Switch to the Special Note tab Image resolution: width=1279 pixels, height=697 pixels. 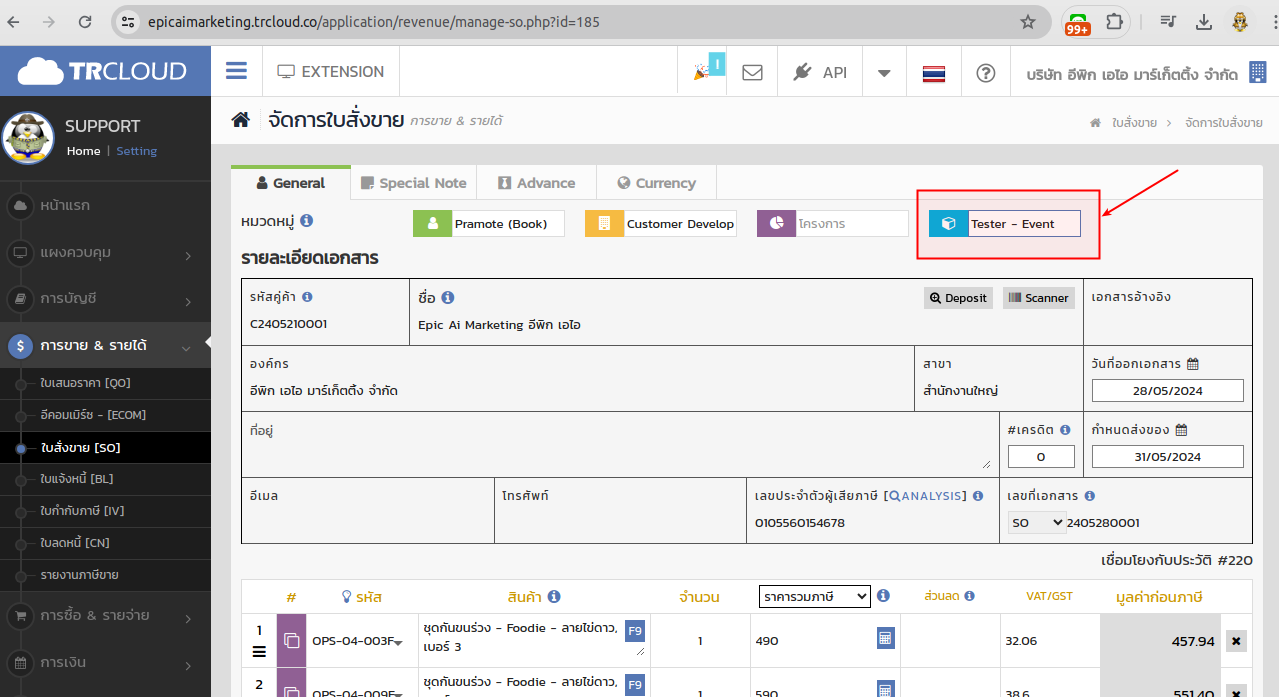[414, 183]
